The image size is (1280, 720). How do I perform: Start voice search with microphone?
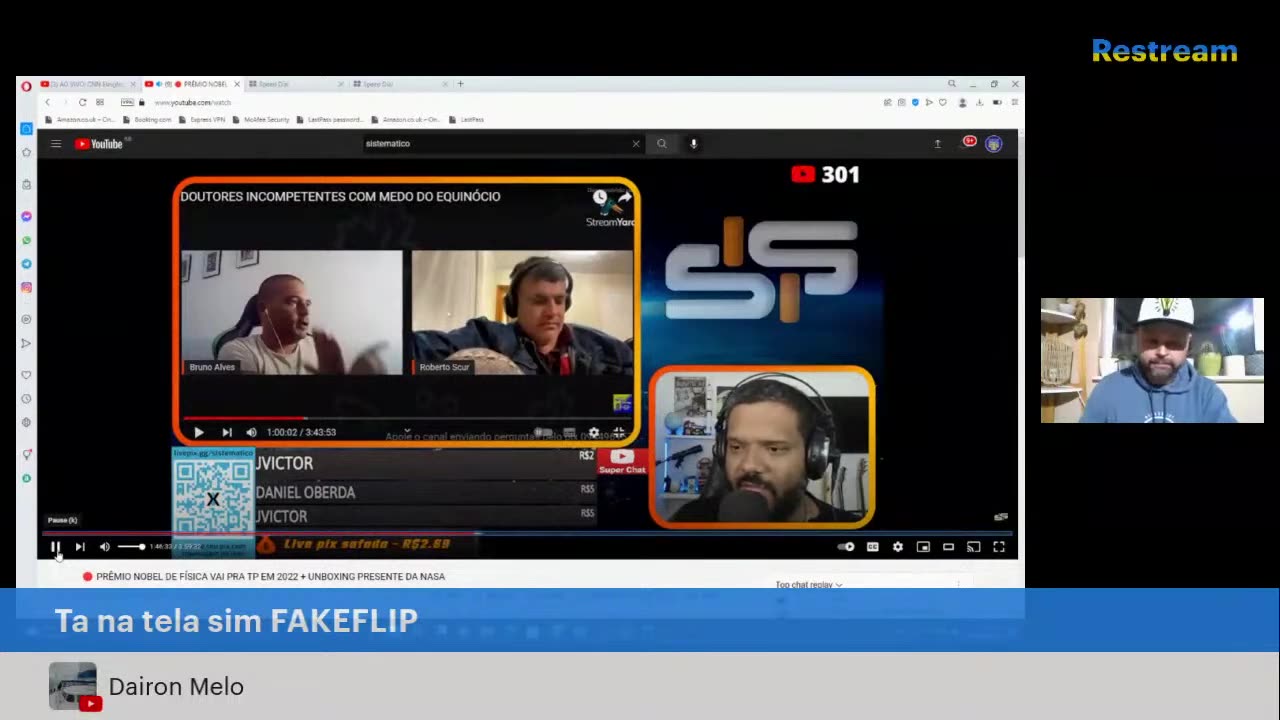693,144
